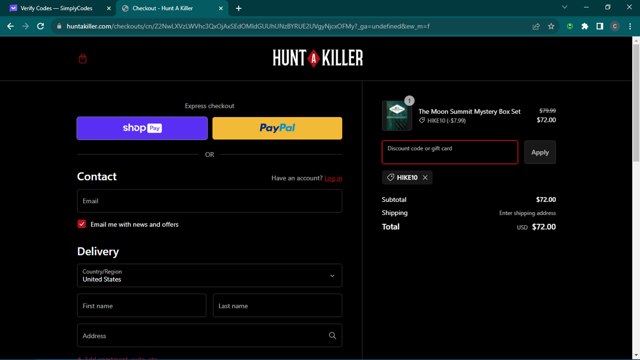Open a new browser tab
The width and height of the screenshot is (640, 360).
[x=238, y=8]
